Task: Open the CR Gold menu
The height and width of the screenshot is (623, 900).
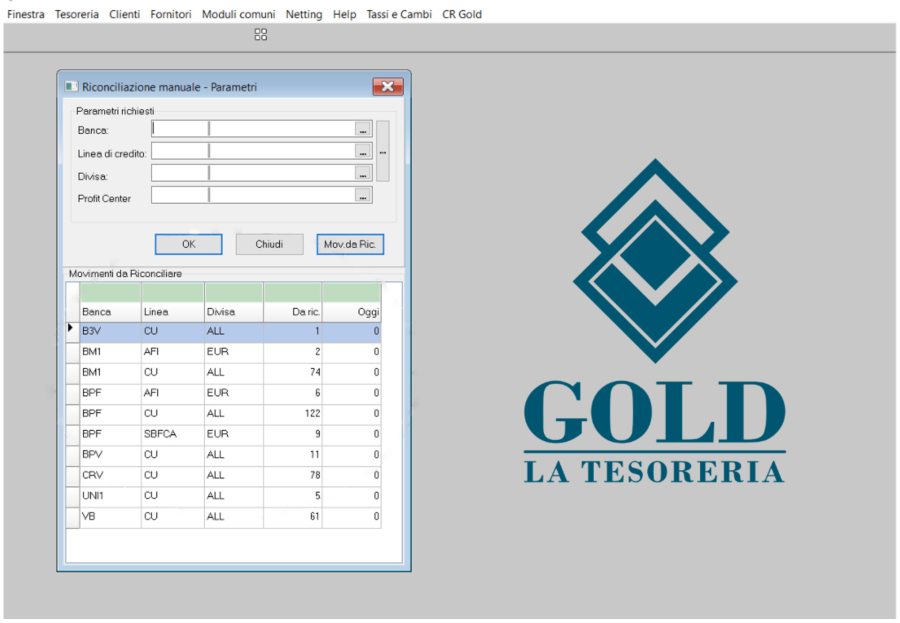Action: (x=462, y=14)
